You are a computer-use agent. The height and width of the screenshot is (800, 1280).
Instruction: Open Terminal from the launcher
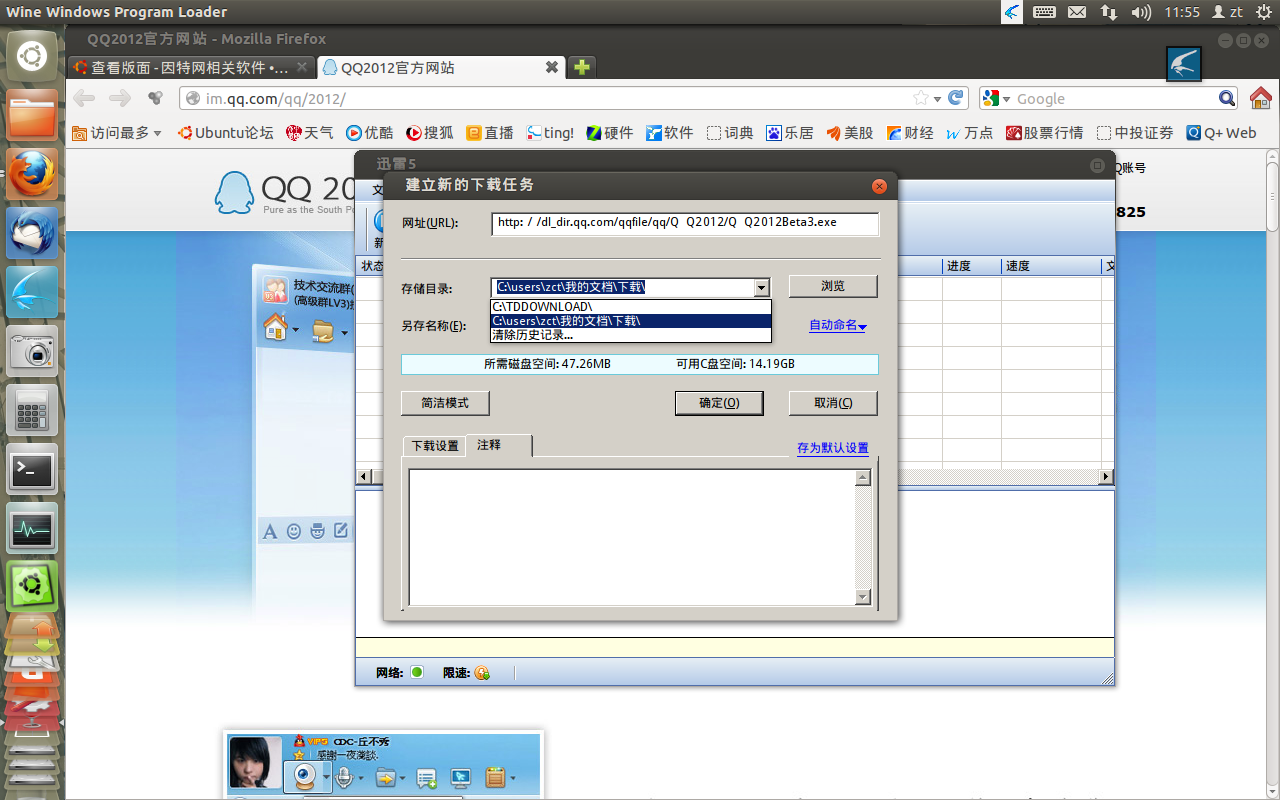tap(32, 469)
